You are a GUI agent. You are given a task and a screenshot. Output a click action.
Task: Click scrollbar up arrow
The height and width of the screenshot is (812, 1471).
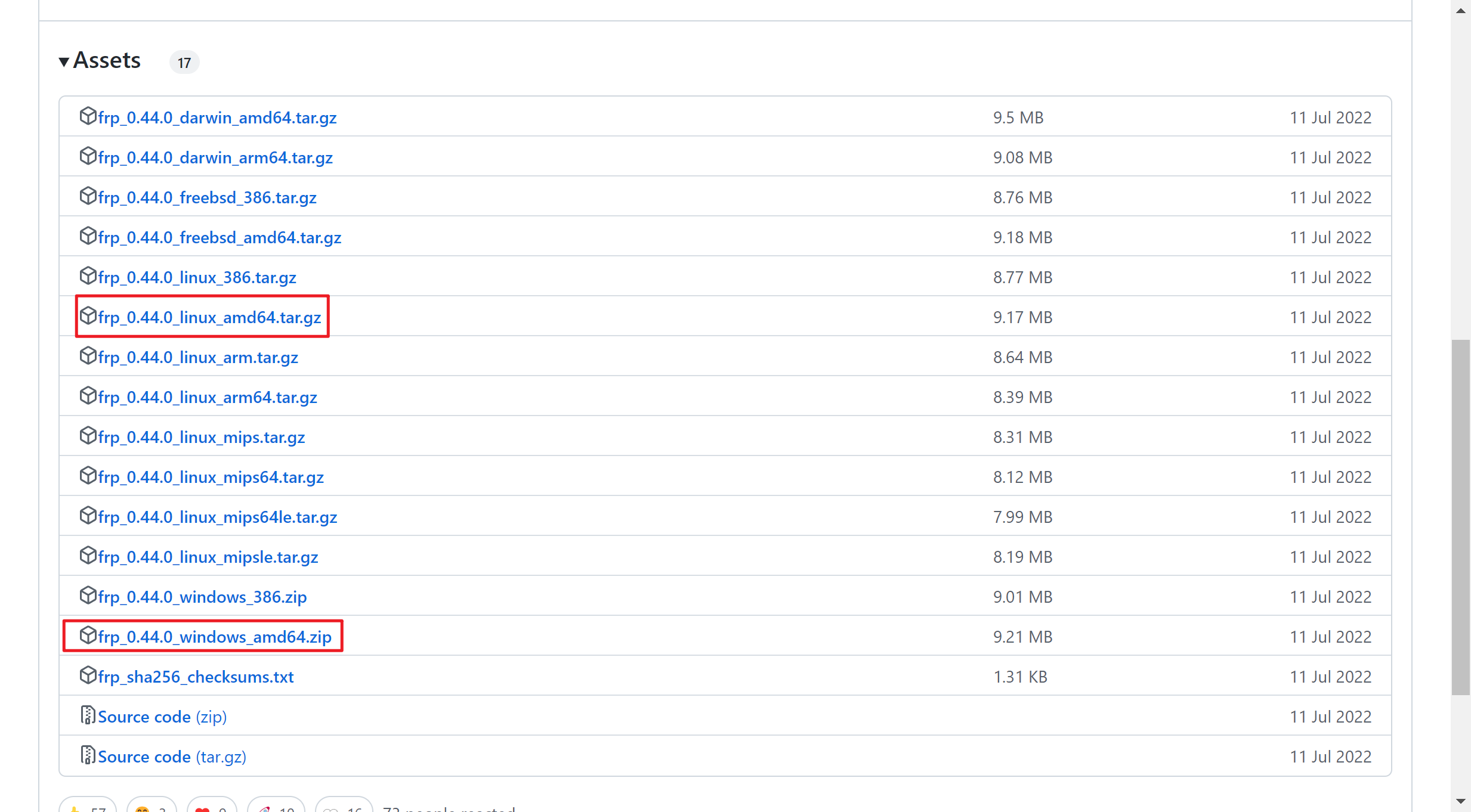(1461, 10)
